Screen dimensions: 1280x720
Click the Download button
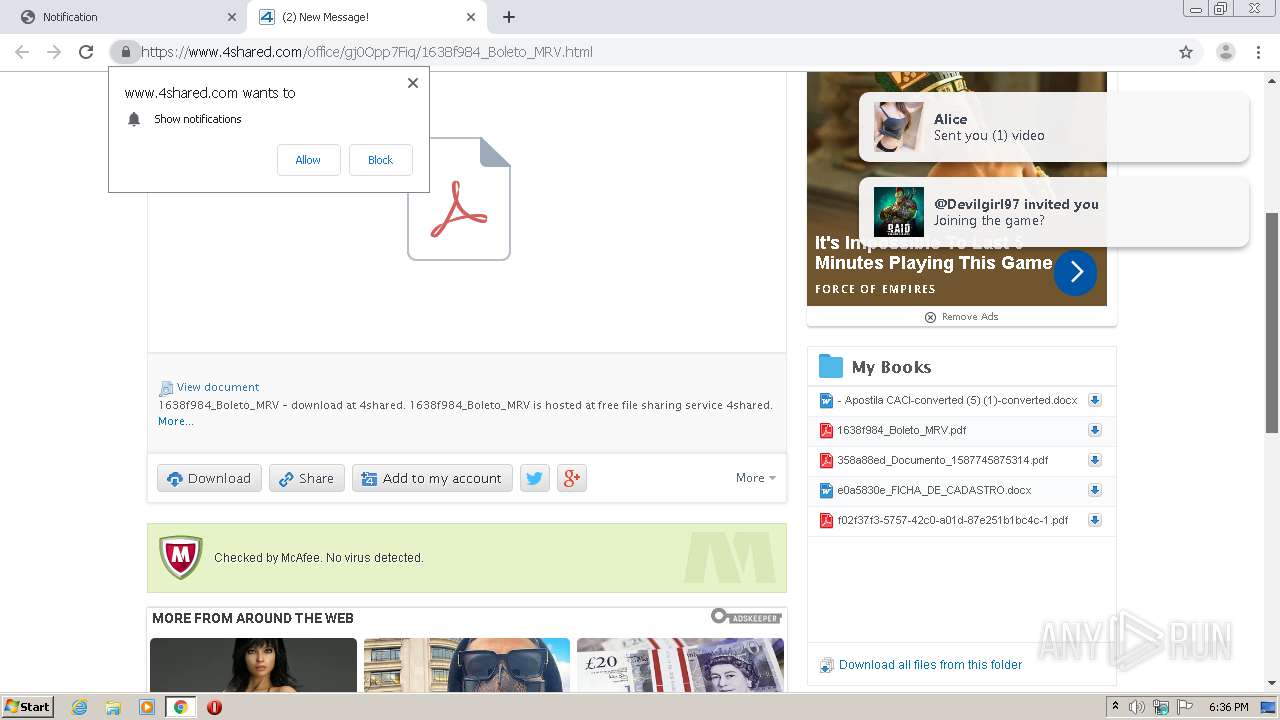209,478
